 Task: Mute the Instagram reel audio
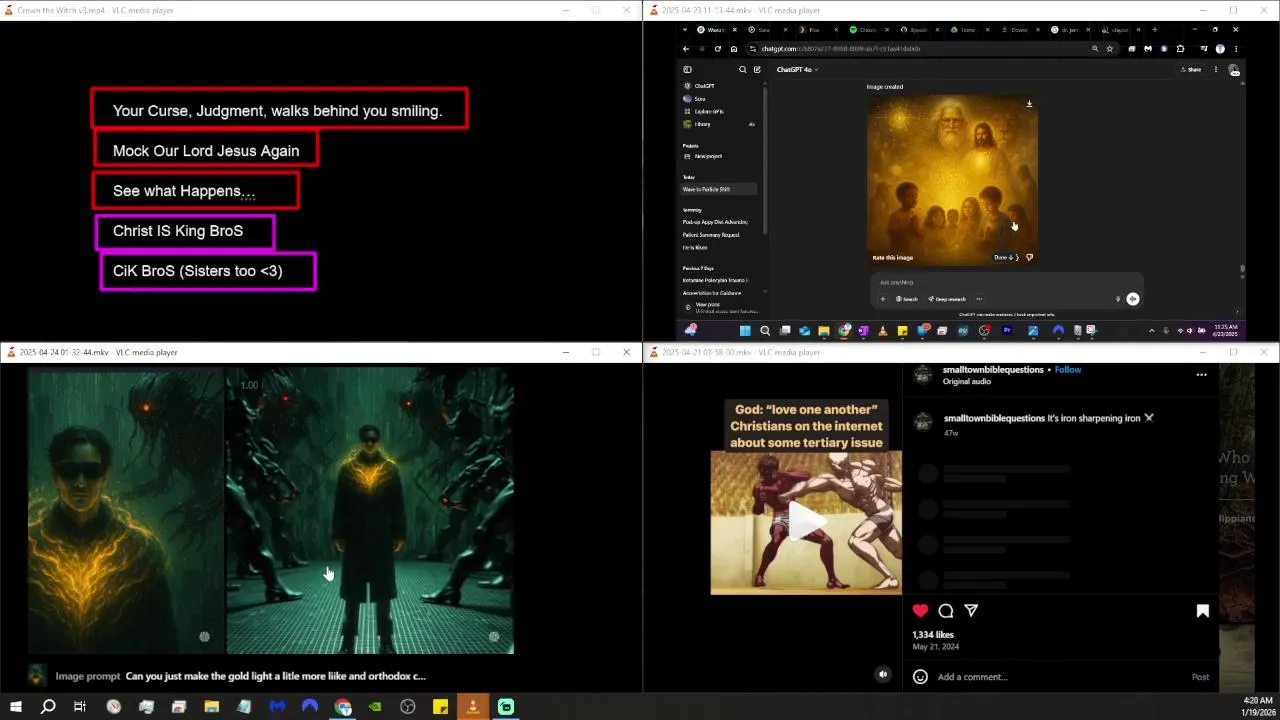883,675
